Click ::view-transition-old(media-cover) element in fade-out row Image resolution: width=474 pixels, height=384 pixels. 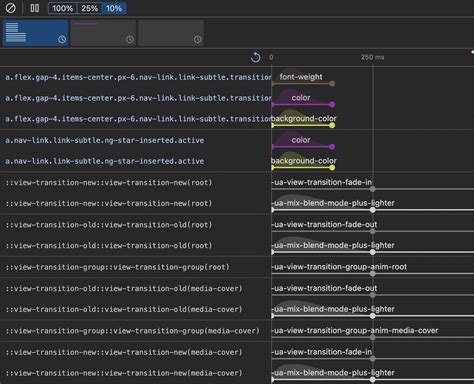coord(124,289)
